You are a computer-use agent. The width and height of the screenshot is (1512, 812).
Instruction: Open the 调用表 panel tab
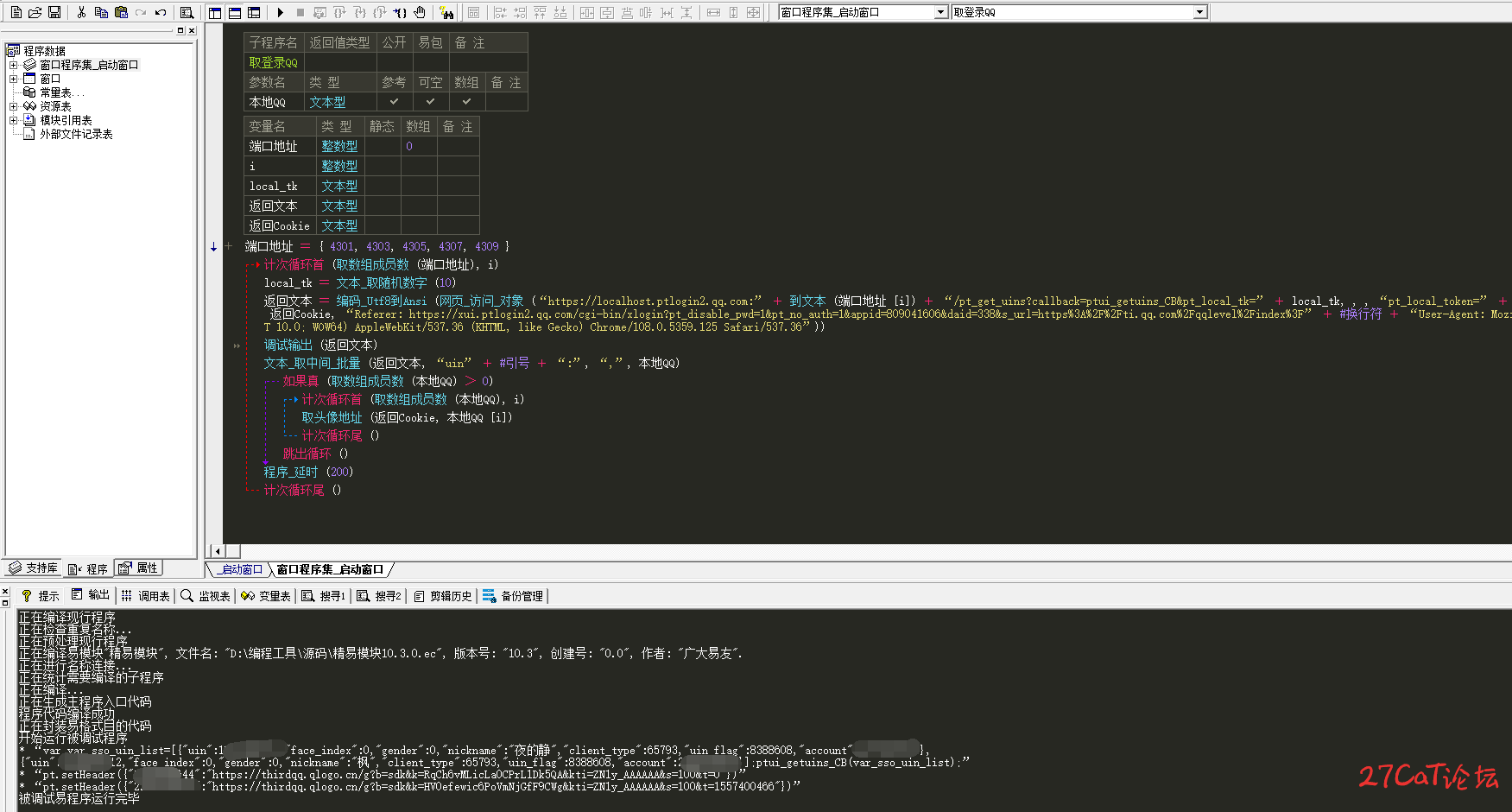(145, 596)
